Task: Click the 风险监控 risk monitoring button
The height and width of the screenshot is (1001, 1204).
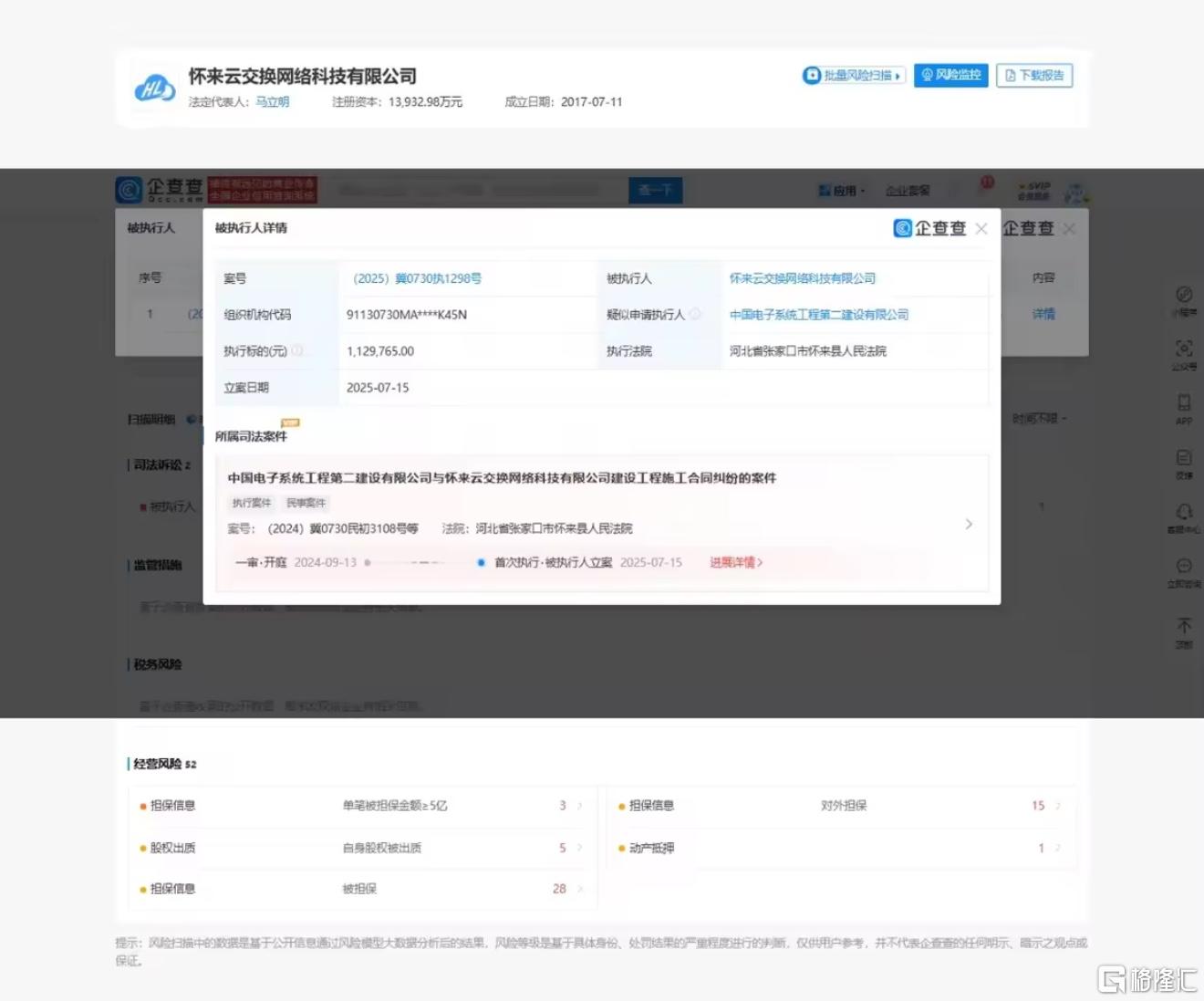Action: [951, 75]
